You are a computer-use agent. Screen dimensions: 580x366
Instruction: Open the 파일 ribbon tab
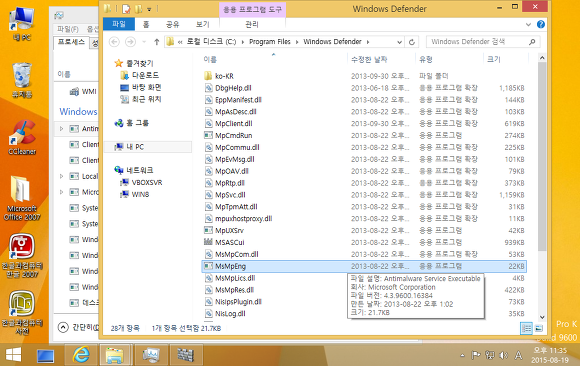coord(119,24)
